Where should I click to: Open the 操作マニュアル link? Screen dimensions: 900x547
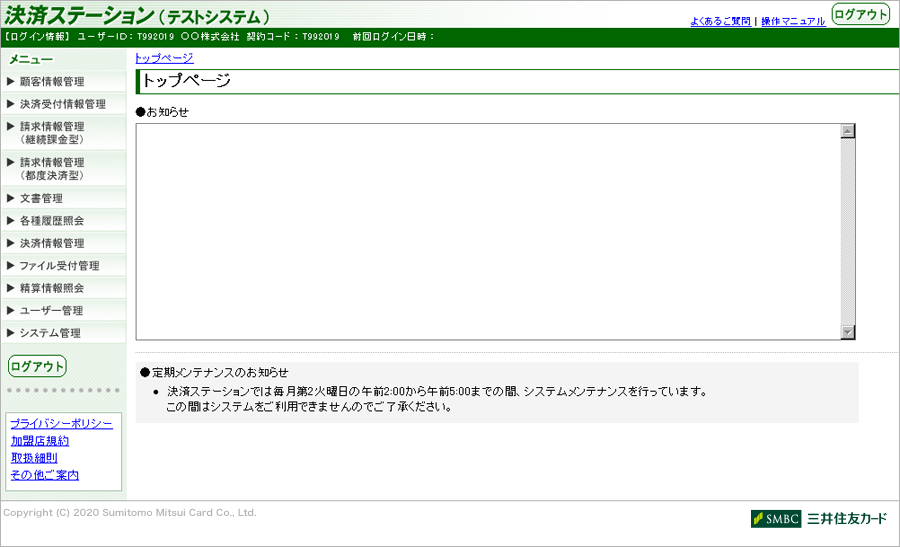pos(793,21)
